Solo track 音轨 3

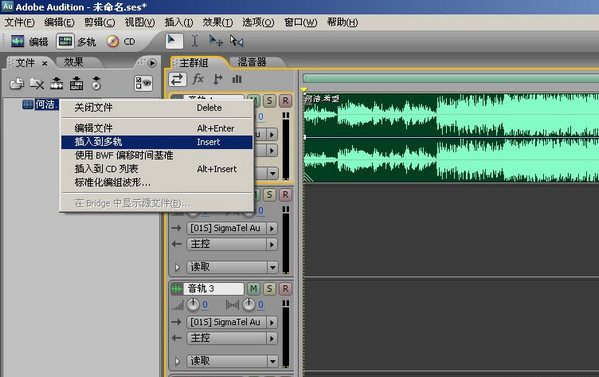(269, 289)
